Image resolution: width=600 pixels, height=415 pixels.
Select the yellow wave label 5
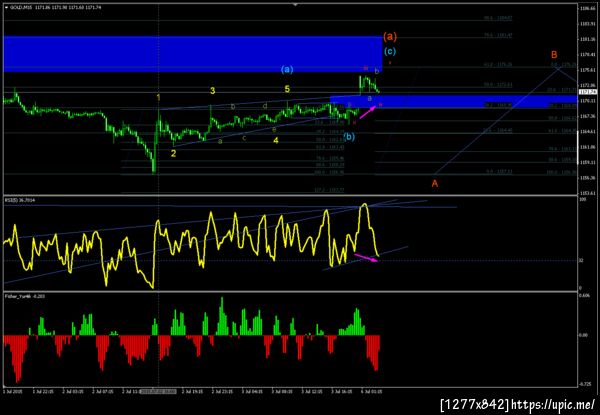[287, 89]
